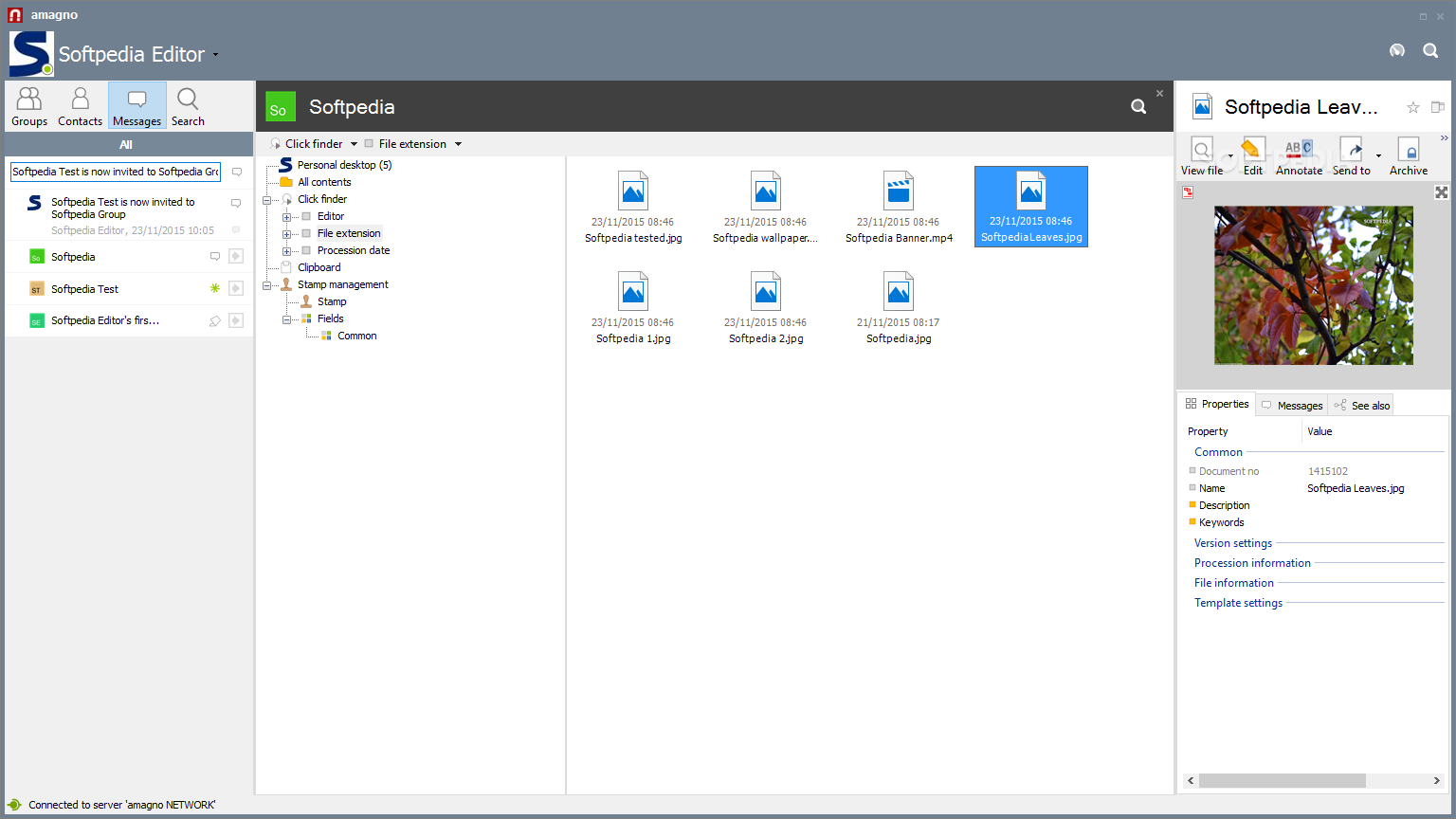Select the Common fields item
Image resolution: width=1456 pixels, height=819 pixels.
tap(357, 336)
